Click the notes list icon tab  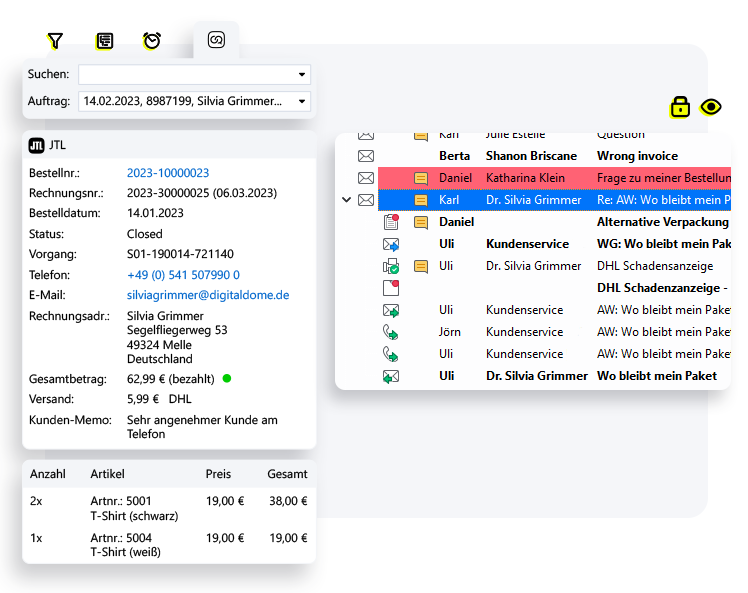click(x=104, y=41)
